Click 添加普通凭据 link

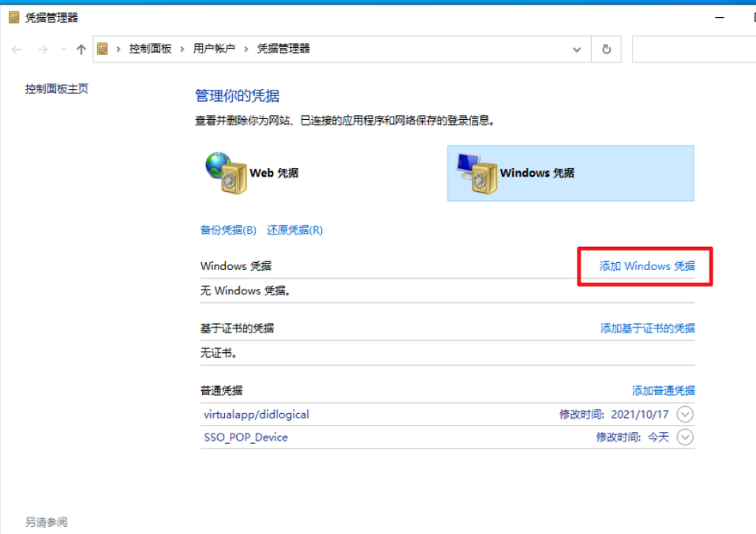click(663, 390)
